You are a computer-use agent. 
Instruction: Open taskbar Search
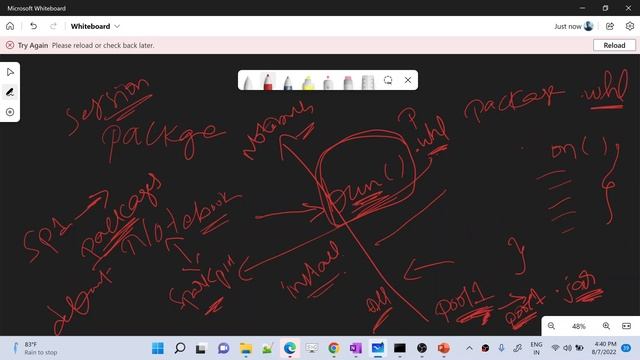[x=180, y=348]
